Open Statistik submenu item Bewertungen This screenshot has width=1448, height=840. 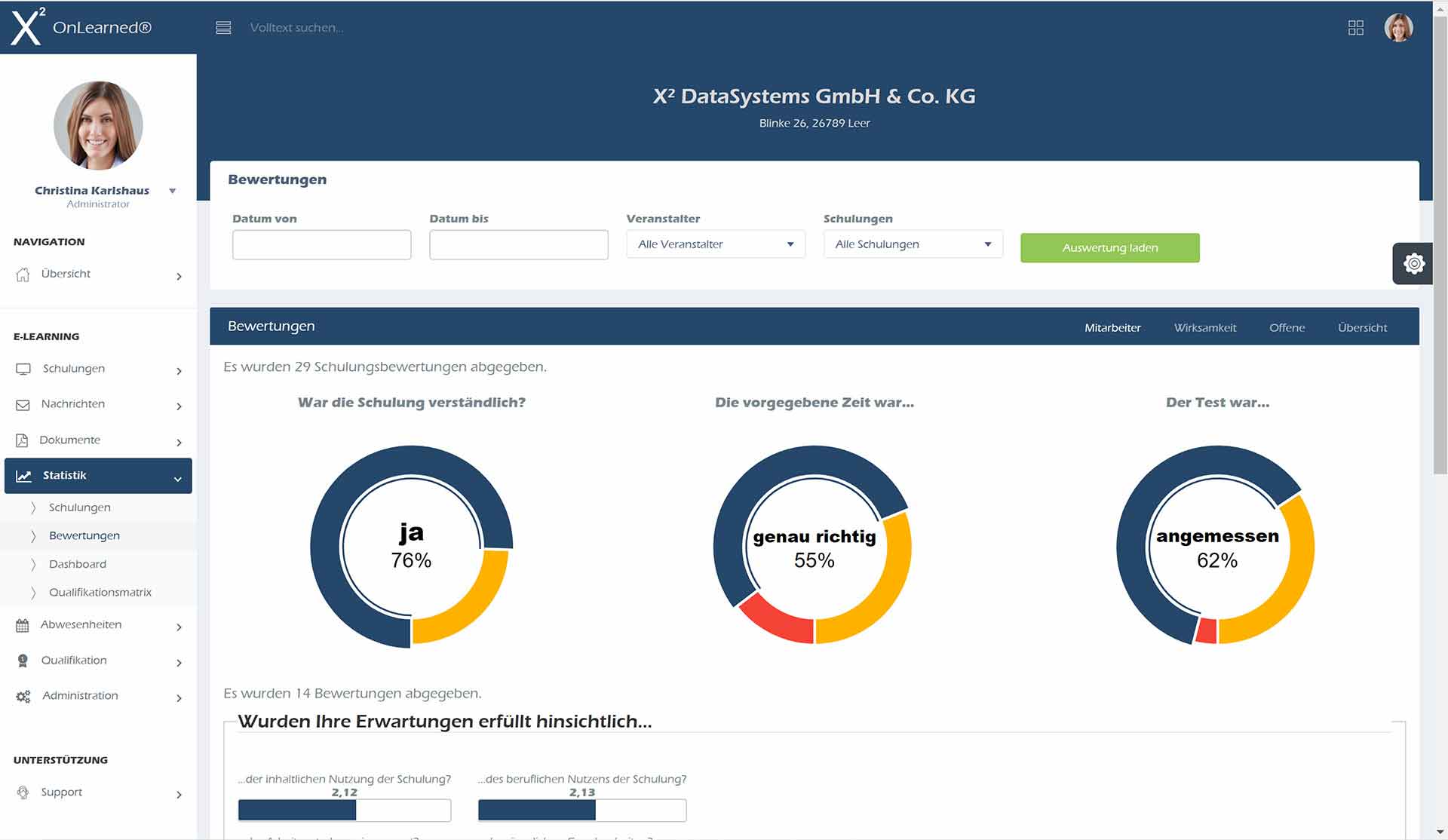tap(84, 535)
